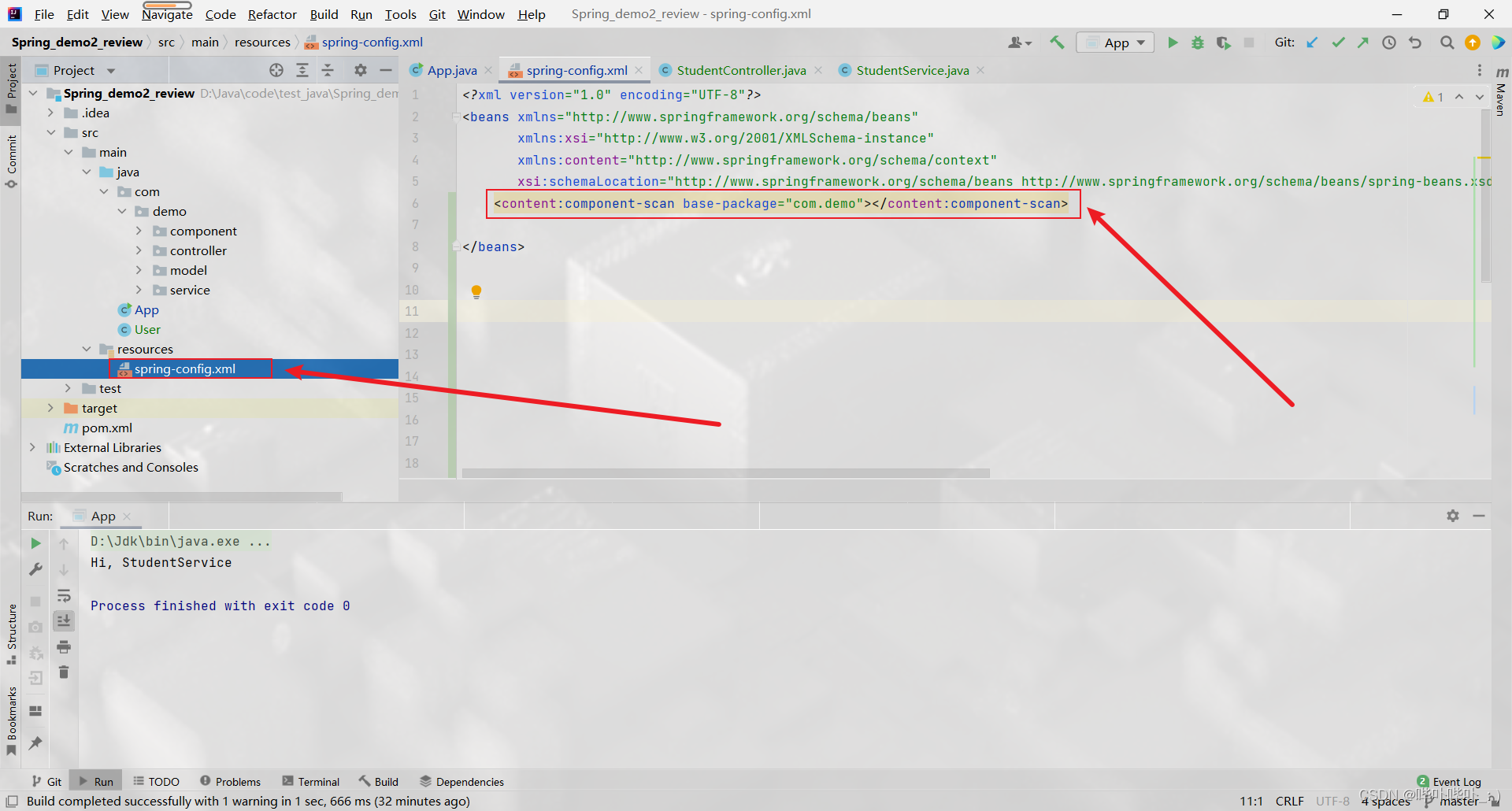Push commits using the green arrow icon
Screen dimensions: 1512x811
tap(1363, 43)
